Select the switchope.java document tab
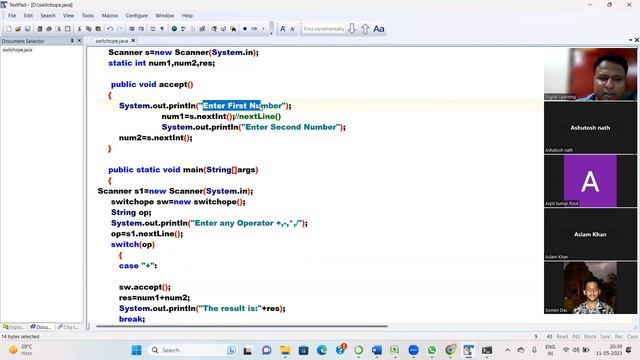The height and width of the screenshot is (360, 640). pyautogui.click(x=111, y=41)
